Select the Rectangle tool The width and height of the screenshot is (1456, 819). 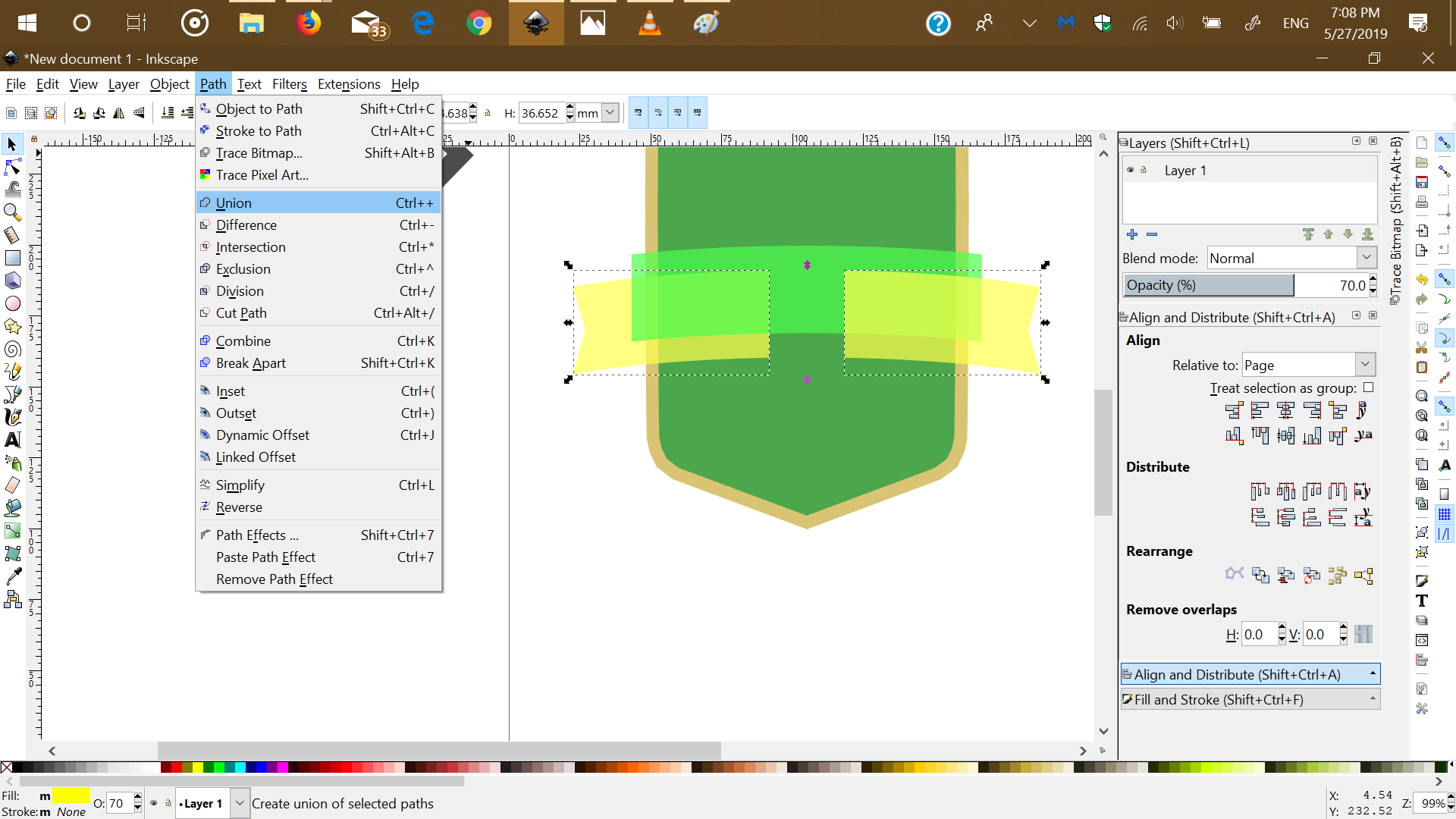(13, 258)
